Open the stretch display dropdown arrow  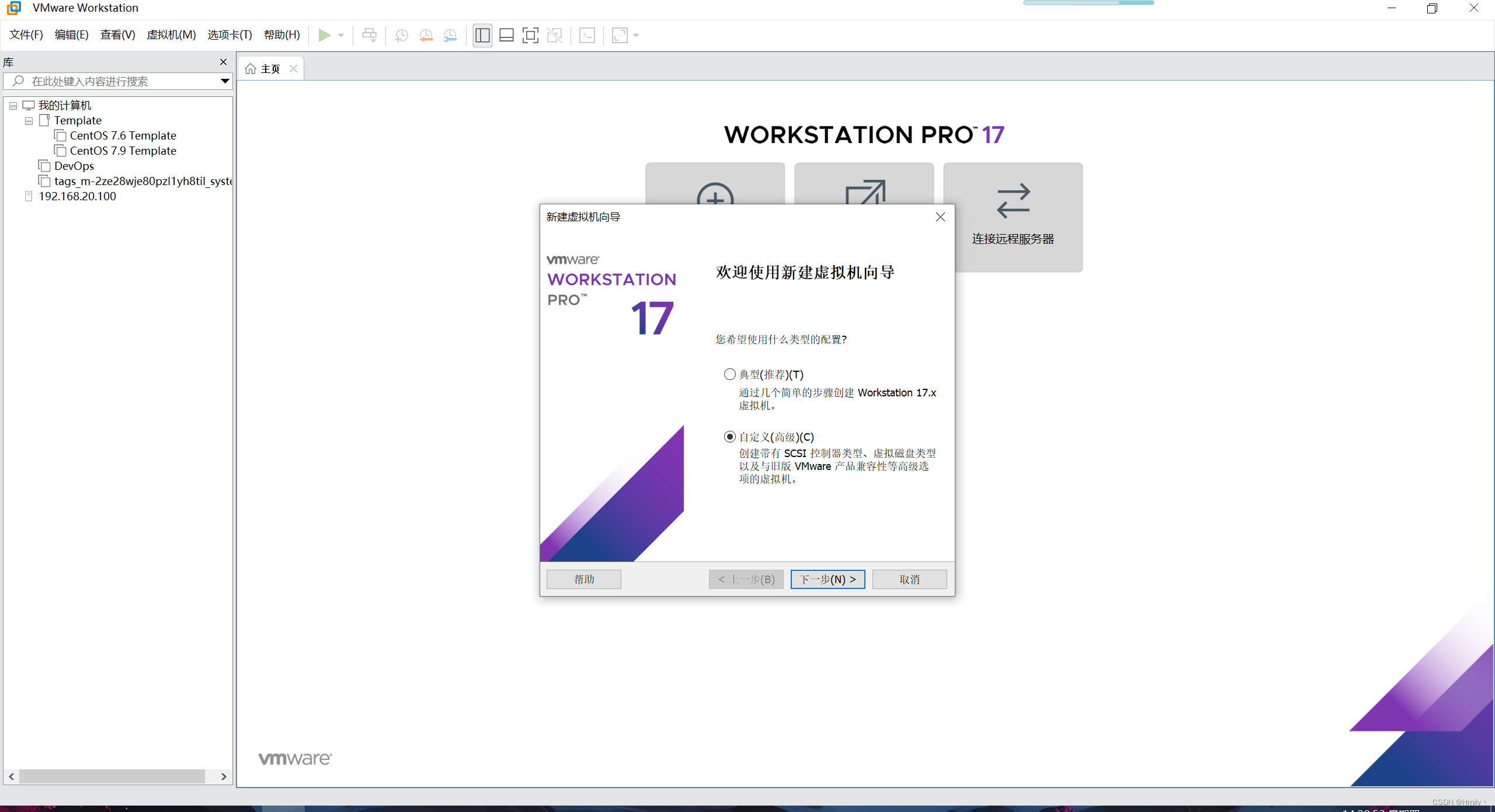pyautogui.click(x=636, y=36)
